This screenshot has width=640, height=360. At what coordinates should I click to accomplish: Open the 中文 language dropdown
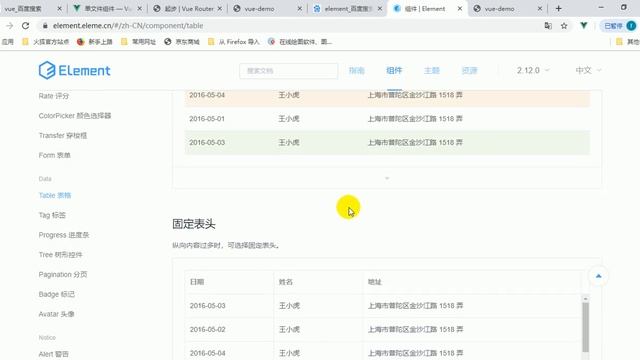pyautogui.click(x=588, y=71)
